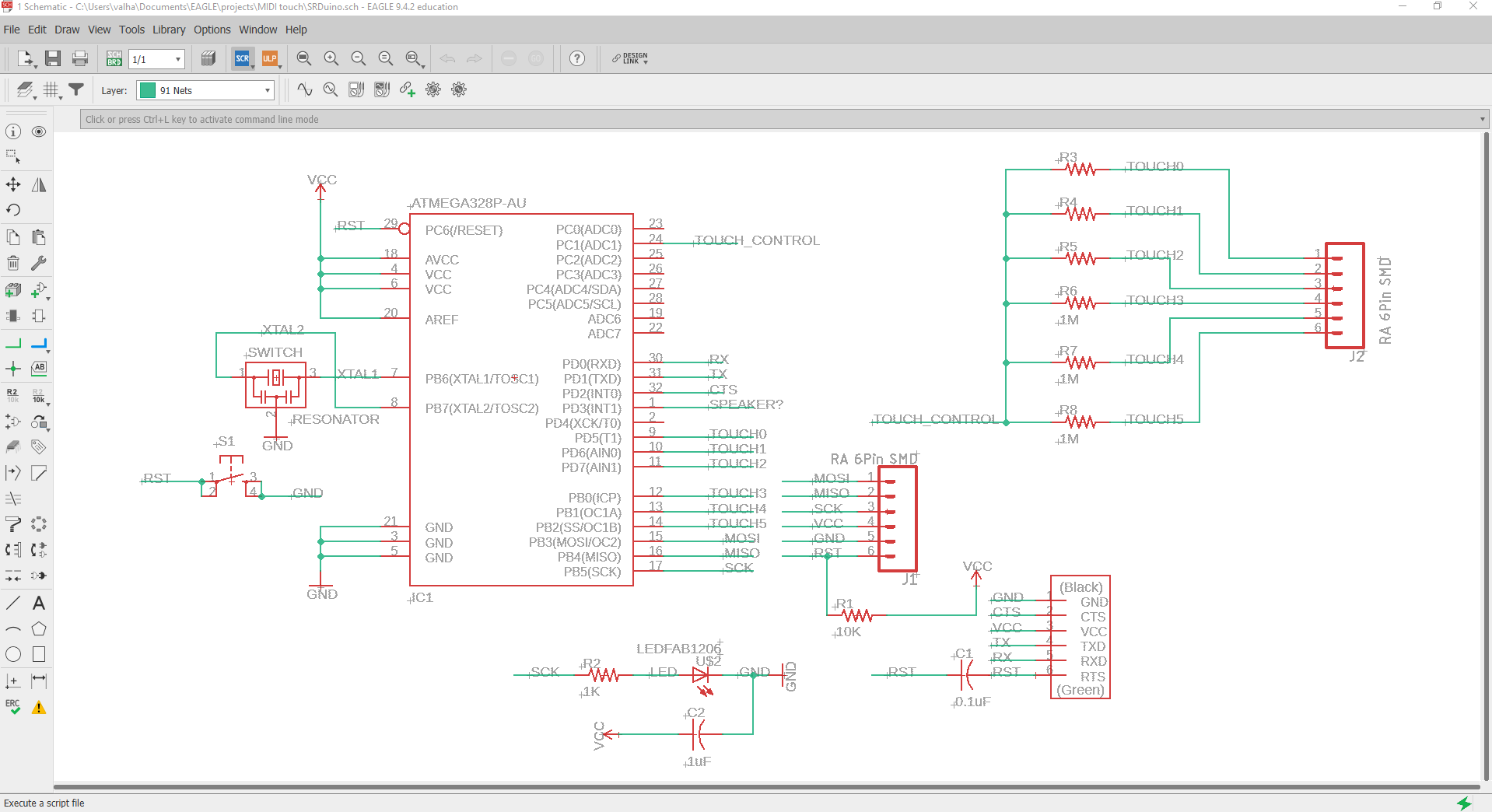Click the horizontal scrollbar below the schematic
Viewport: 1492px width, 812px height.
pos(766,787)
